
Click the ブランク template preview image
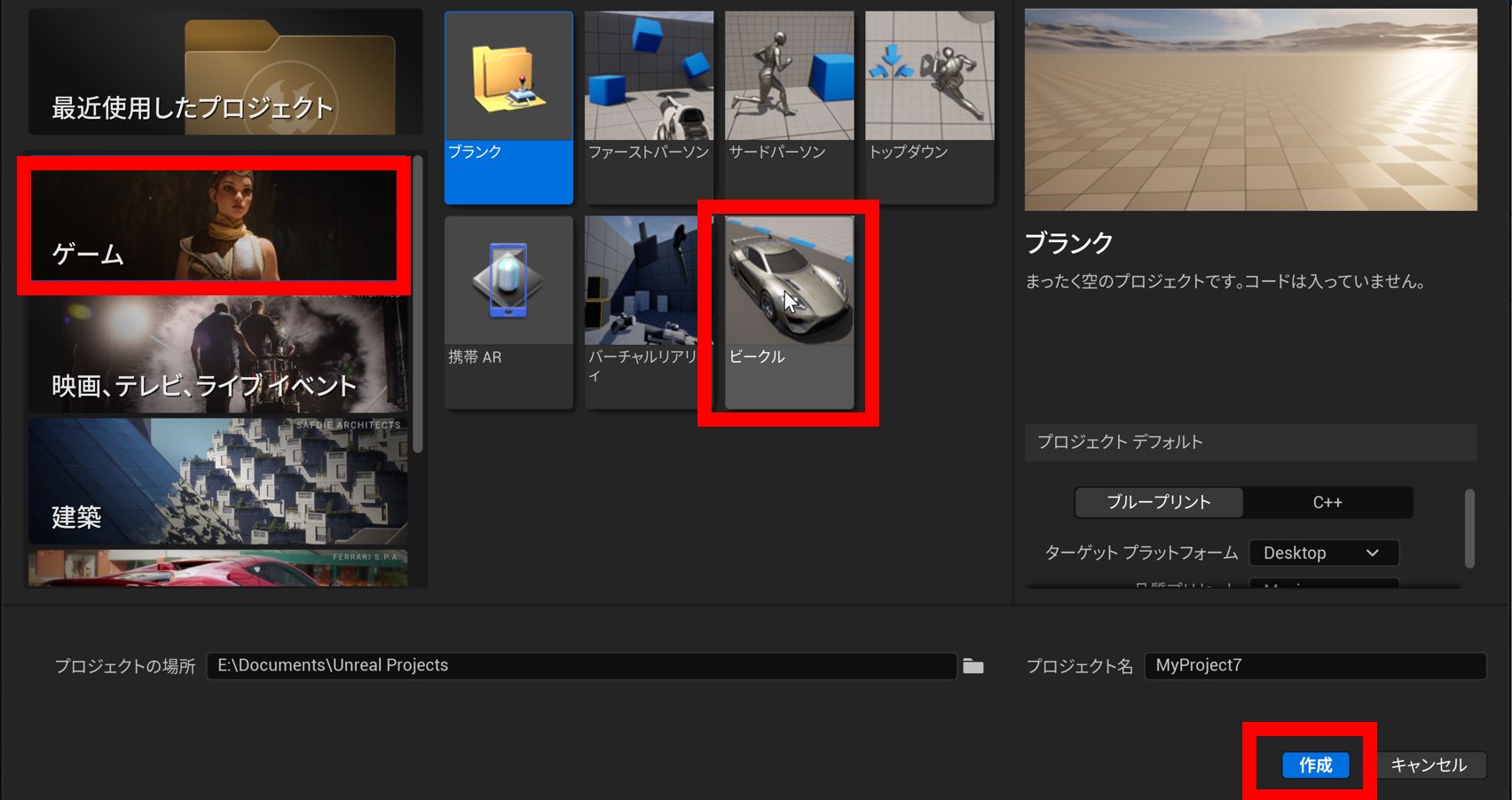coord(1250,110)
